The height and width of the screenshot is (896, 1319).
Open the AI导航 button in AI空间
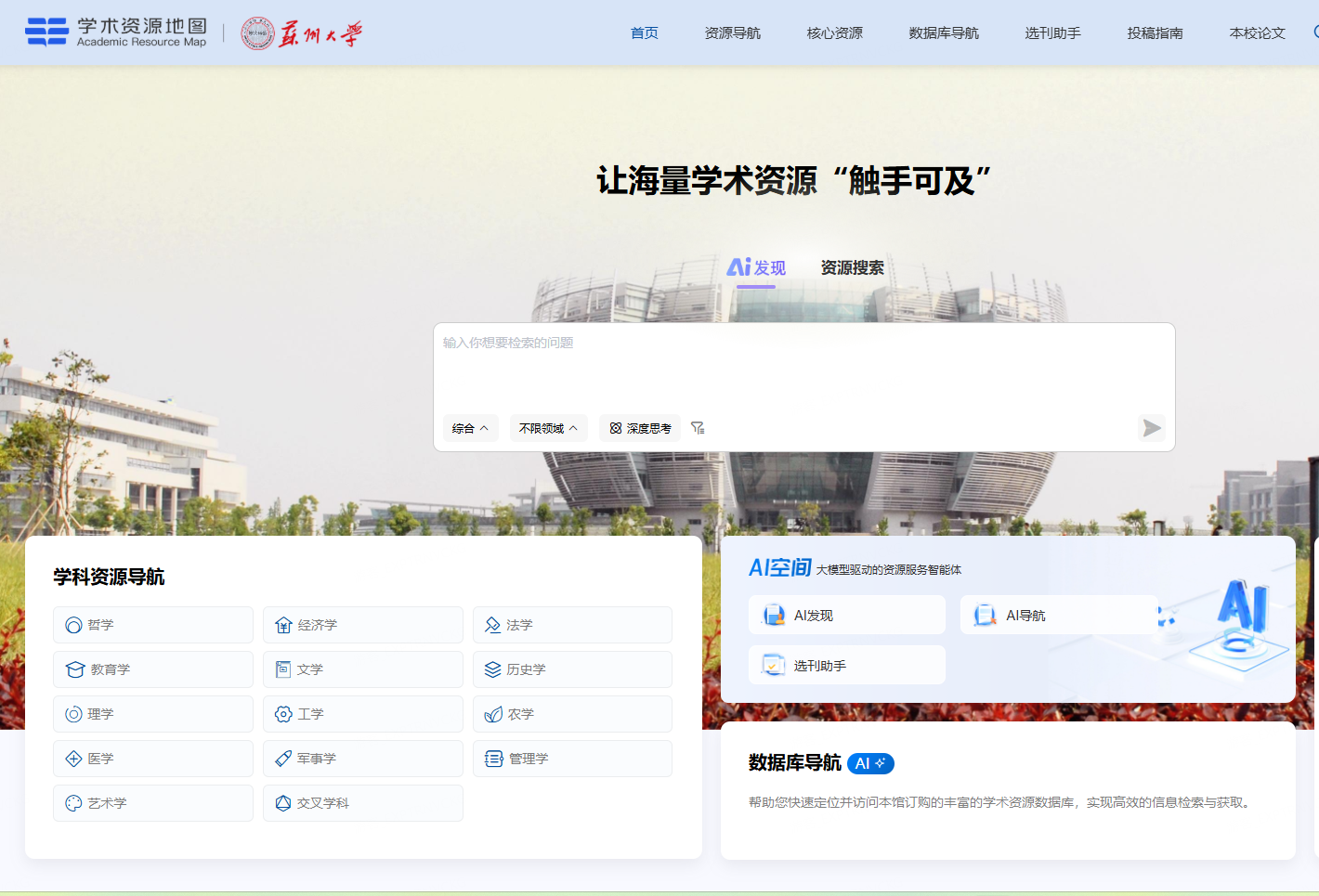(x=1058, y=616)
